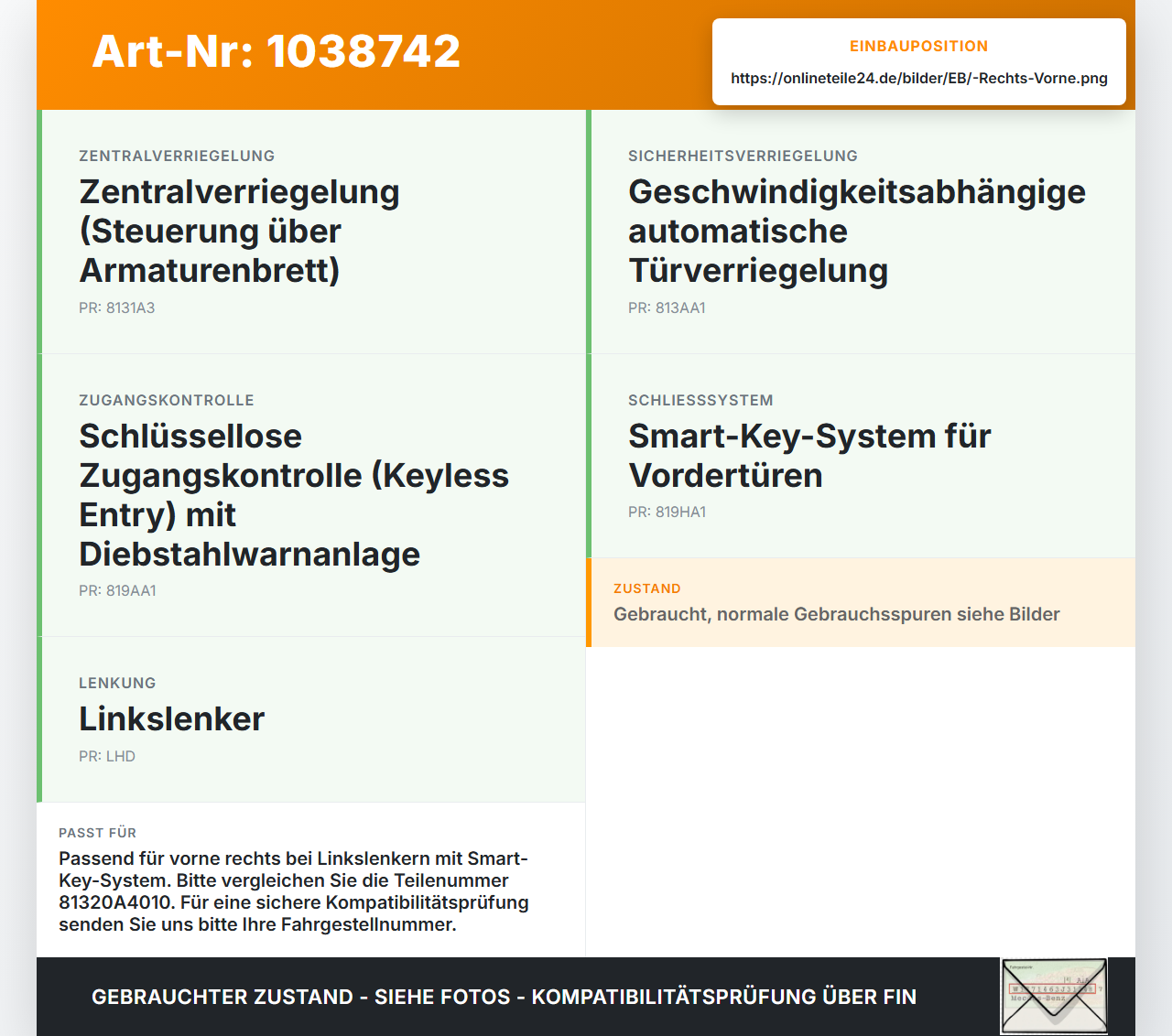This screenshot has width=1172, height=1036.
Task: Click the Art-Nr: 1038742 heading
Action: (x=276, y=51)
